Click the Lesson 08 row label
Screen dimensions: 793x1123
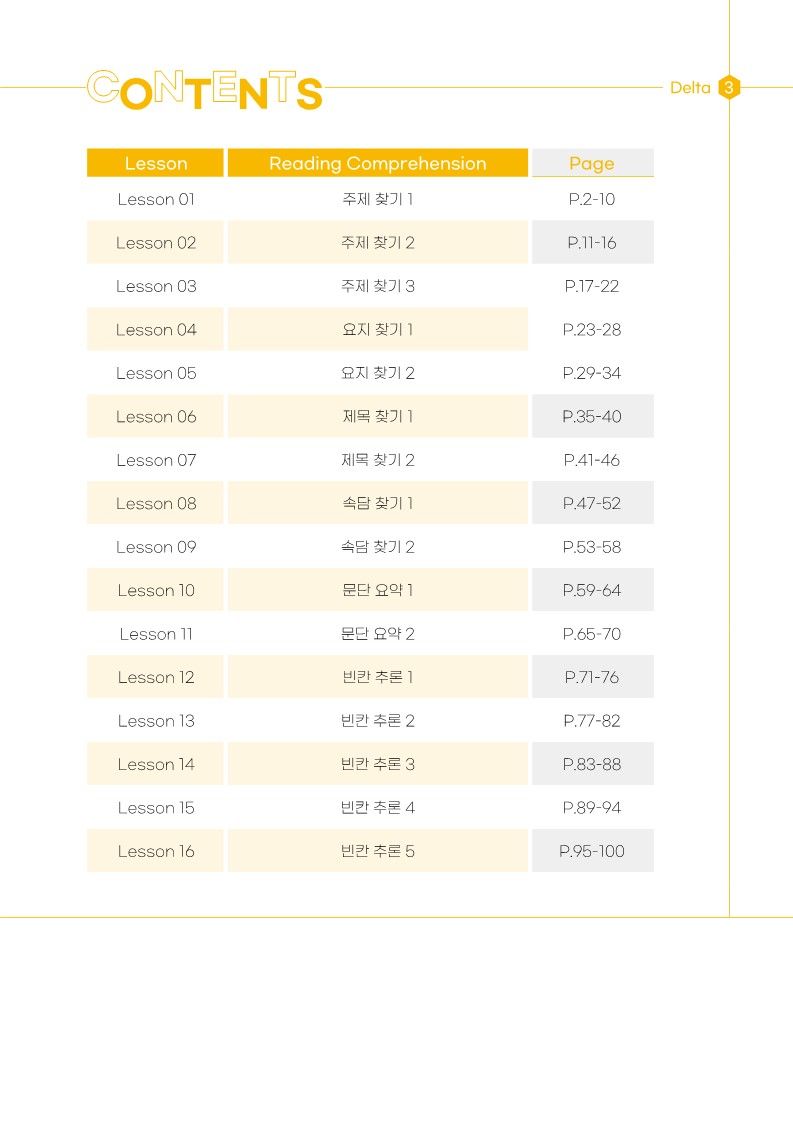[155, 503]
